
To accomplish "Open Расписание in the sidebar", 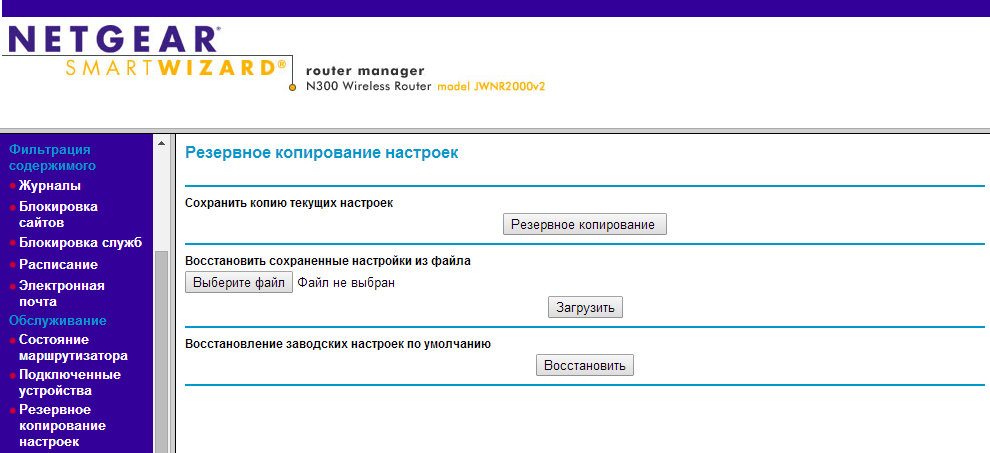I will click(58, 264).
